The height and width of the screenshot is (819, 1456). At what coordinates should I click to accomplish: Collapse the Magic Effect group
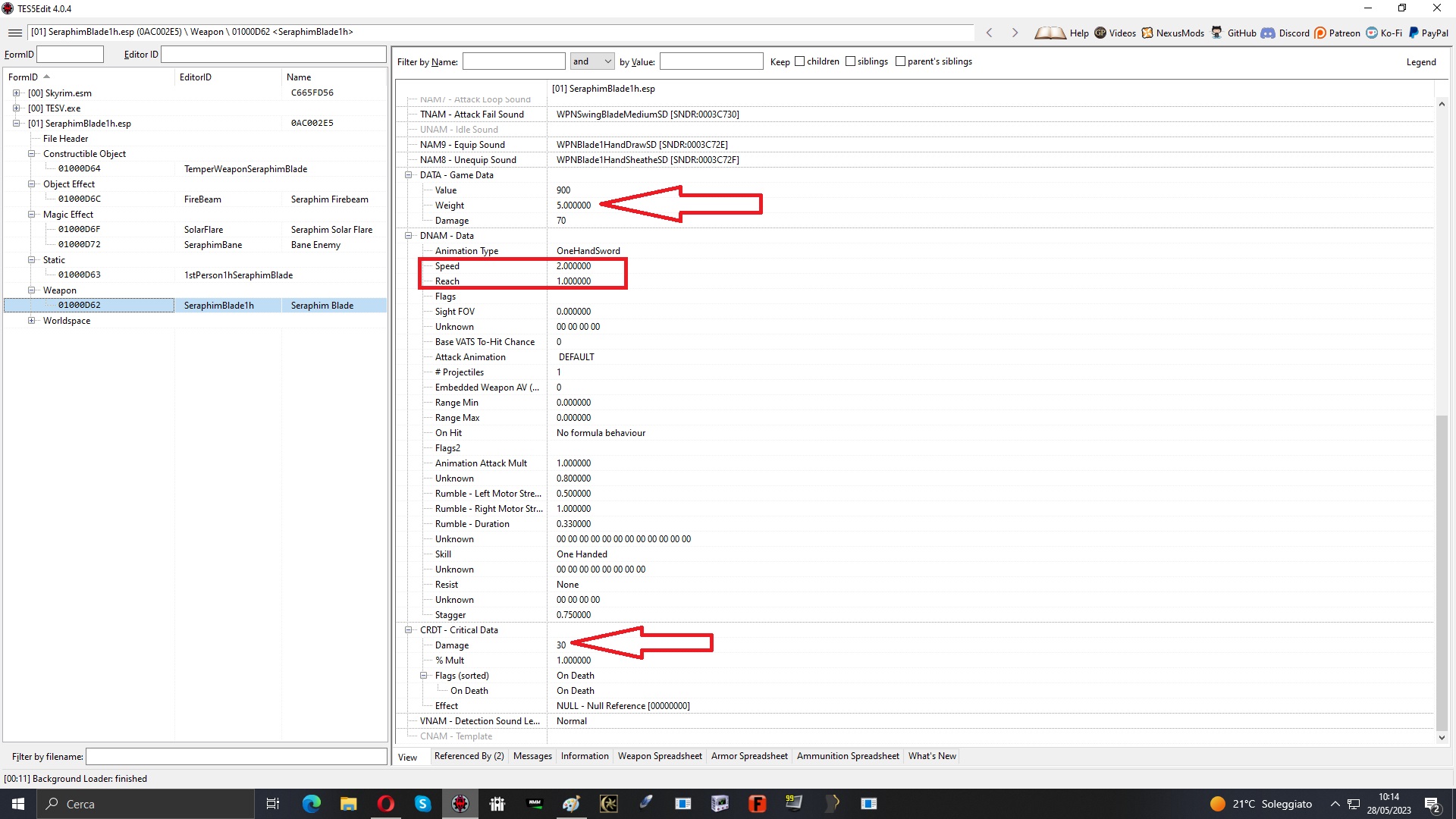coord(31,214)
